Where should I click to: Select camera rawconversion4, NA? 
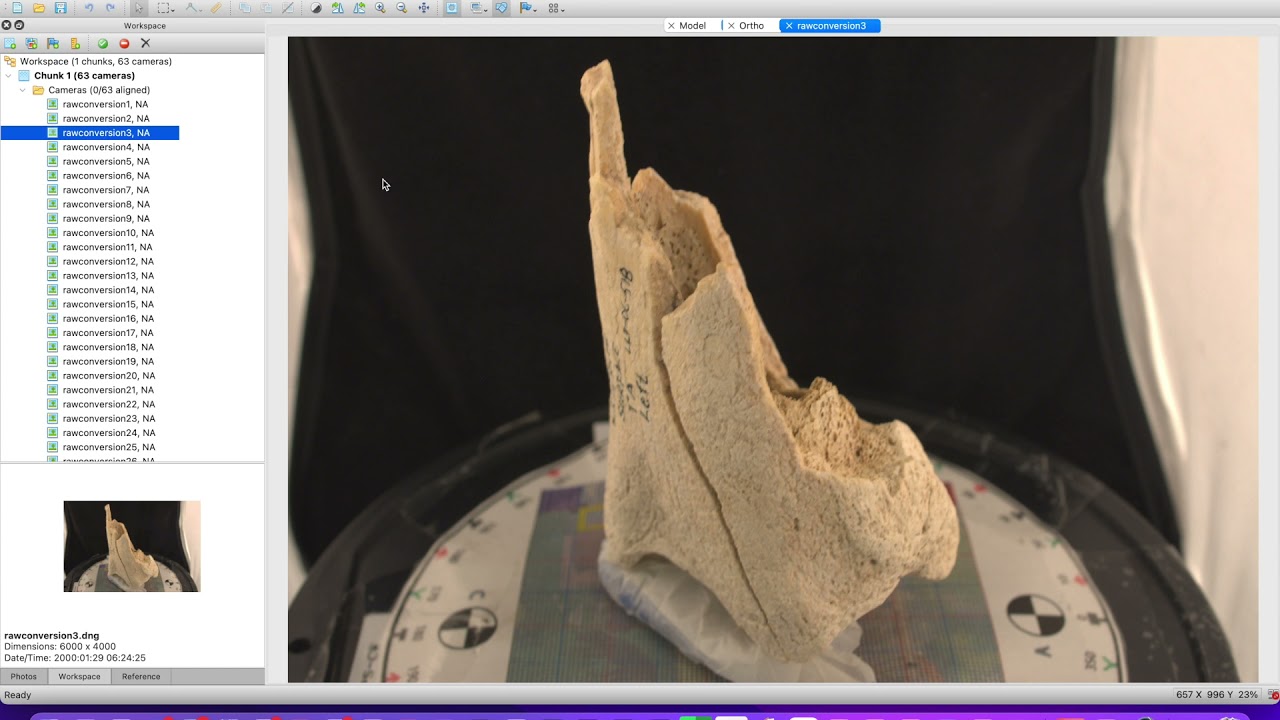click(x=106, y=147)
